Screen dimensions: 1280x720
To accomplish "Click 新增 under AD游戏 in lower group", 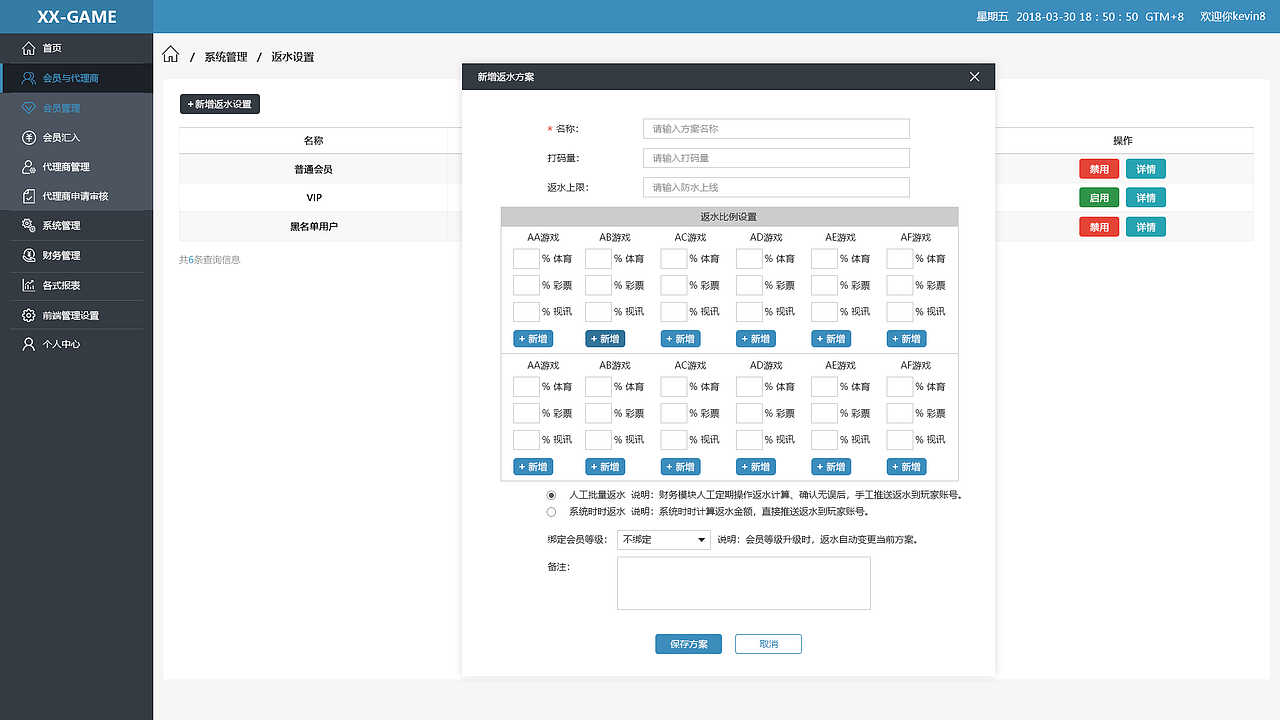I will [756, 467].
